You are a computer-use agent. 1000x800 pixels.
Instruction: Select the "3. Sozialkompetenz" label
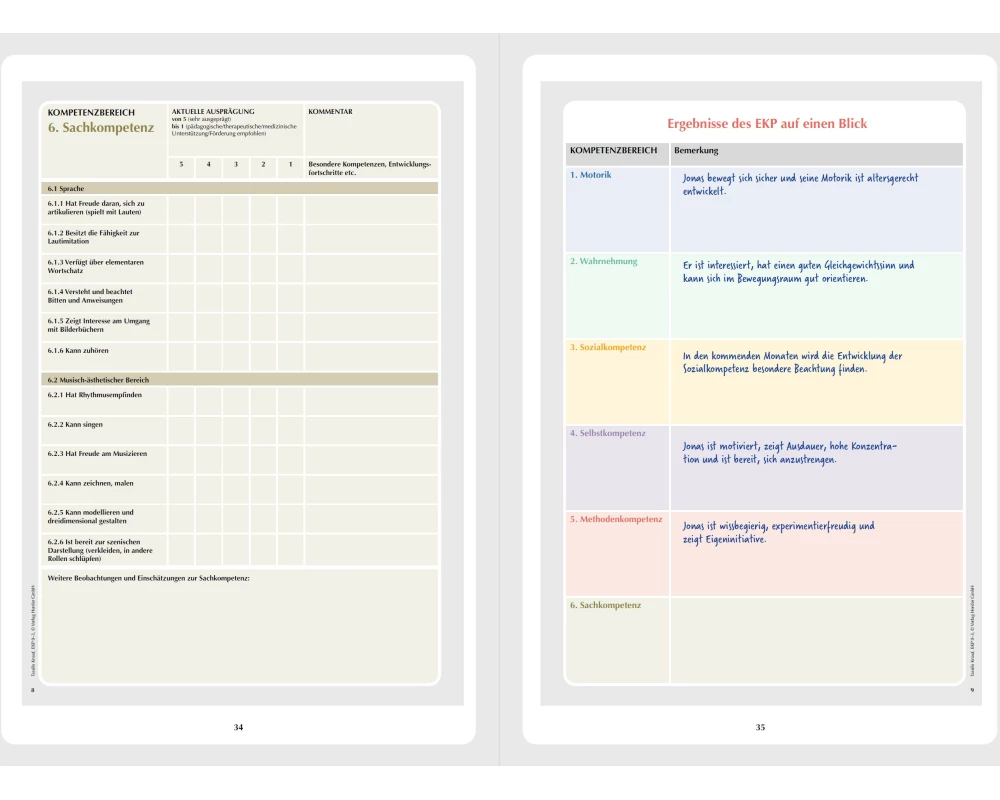[608, 347]
